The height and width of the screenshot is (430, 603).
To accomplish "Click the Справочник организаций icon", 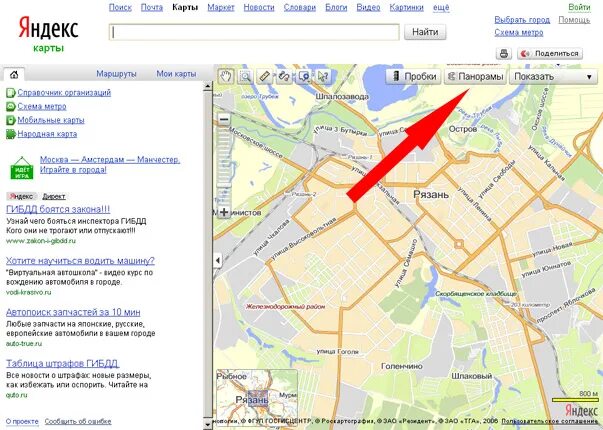I will (10, 93).
